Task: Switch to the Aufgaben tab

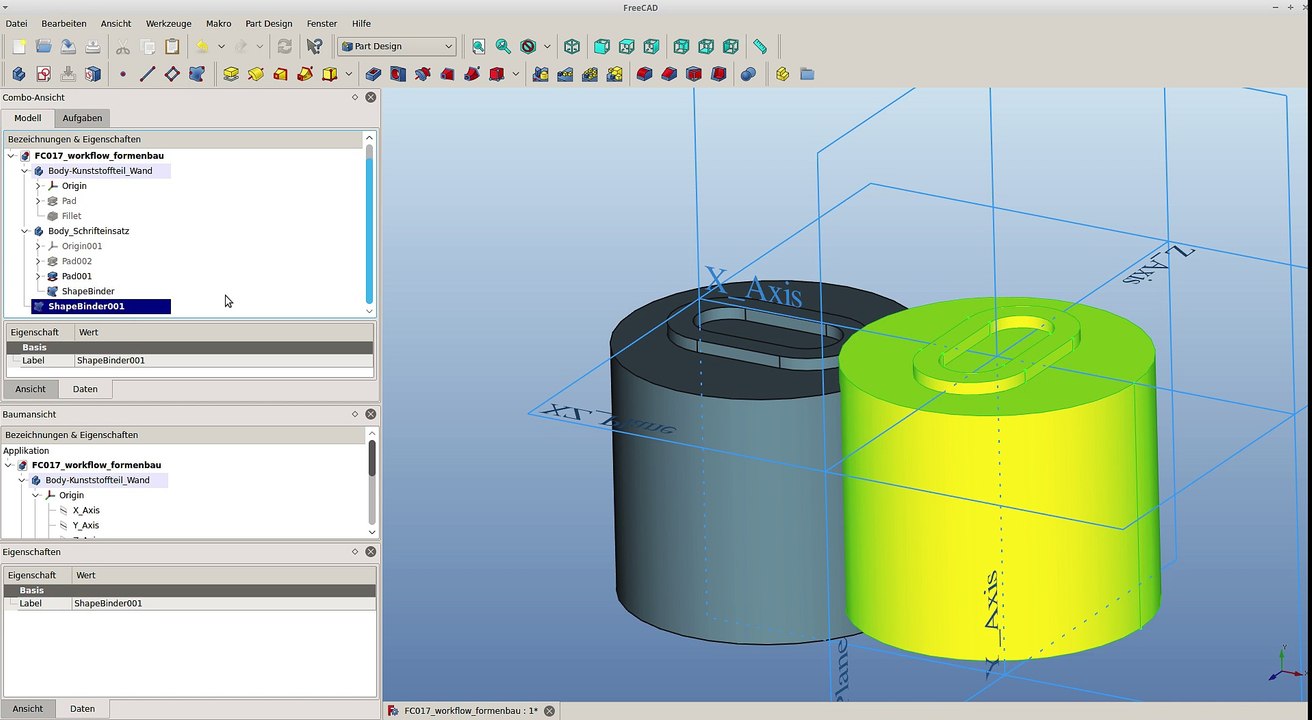Action: (x=82, y=118)
